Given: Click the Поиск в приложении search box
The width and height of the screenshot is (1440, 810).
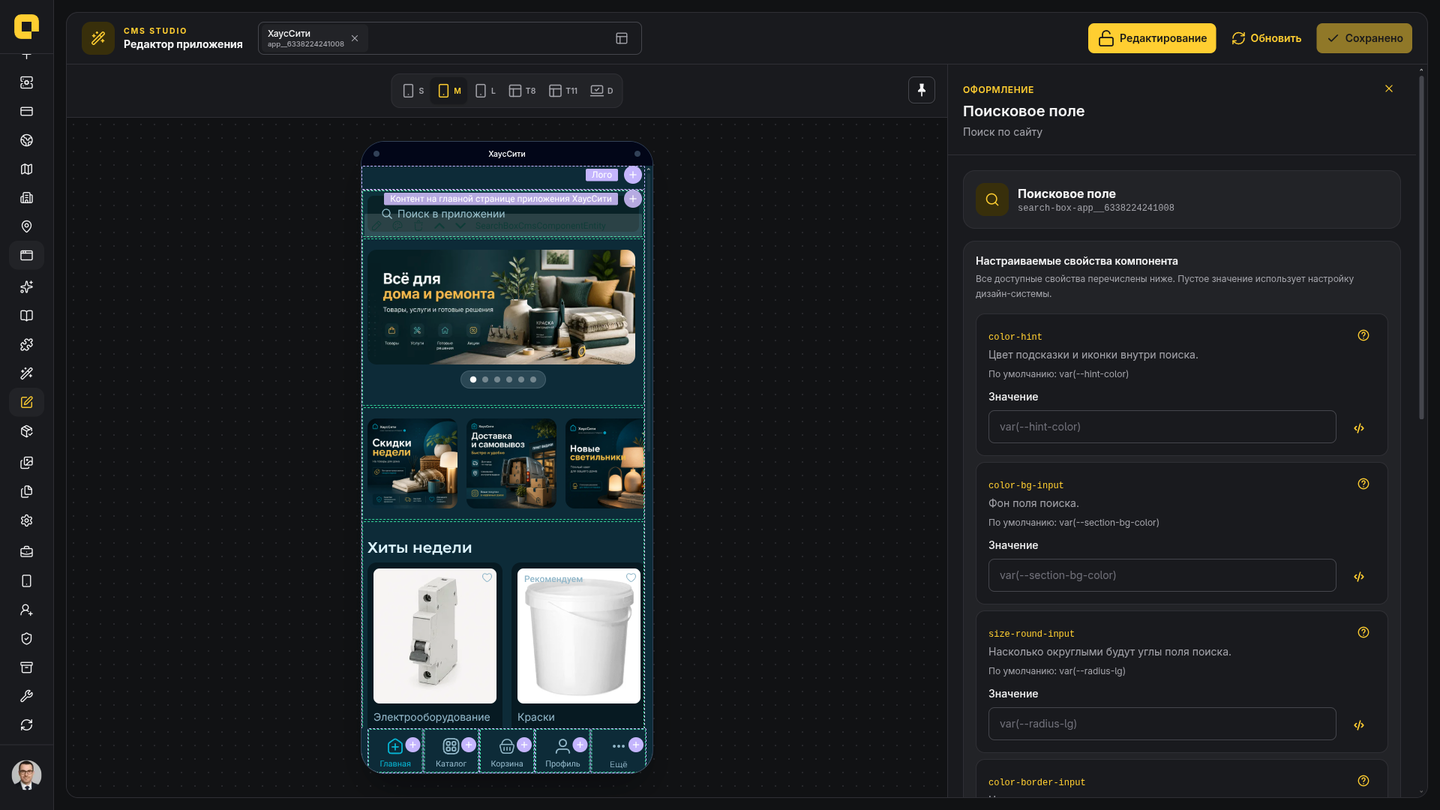Looking at the screenshot, I should [x=503, y=214].
